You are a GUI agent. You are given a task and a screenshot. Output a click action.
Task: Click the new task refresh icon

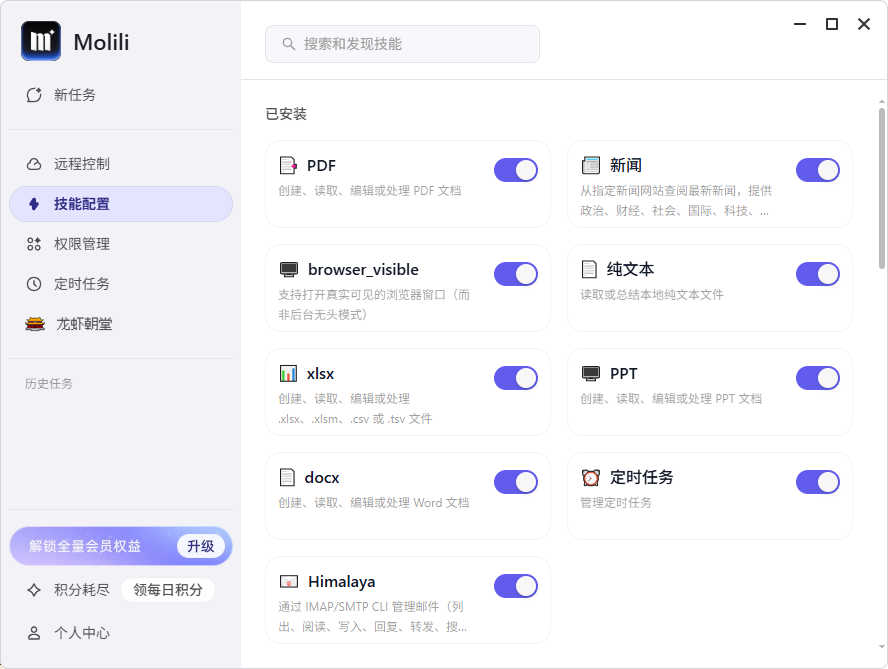[34, 95]
